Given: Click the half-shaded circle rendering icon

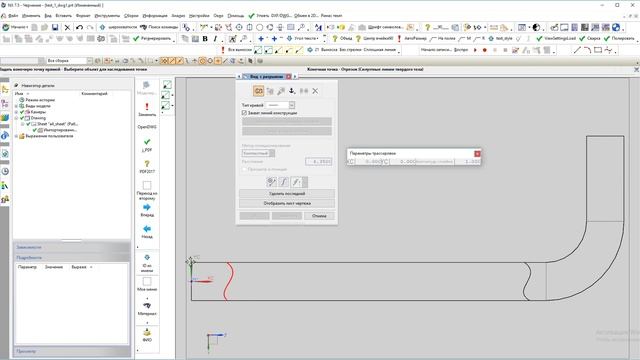Looking at the screenshot, I should point(536,27).
